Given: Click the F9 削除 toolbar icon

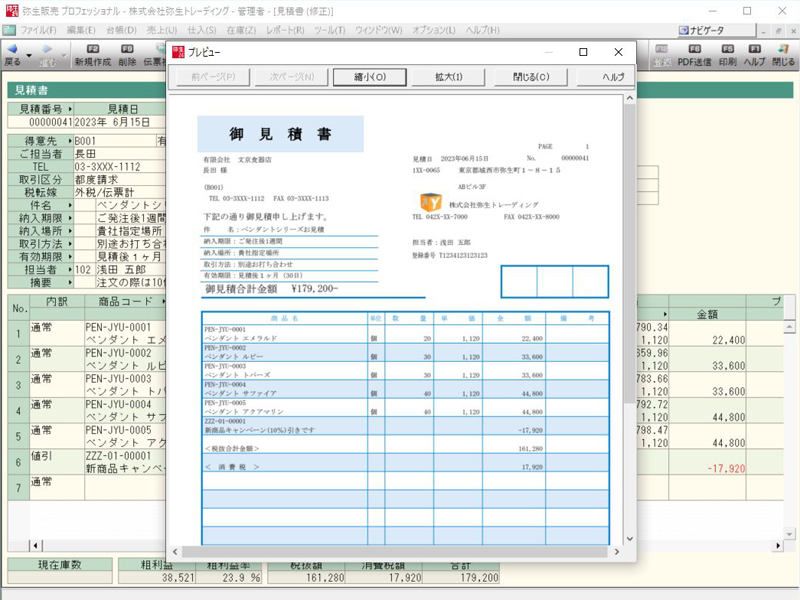Looking at the screenshot, I should click(x=127, y=49).
